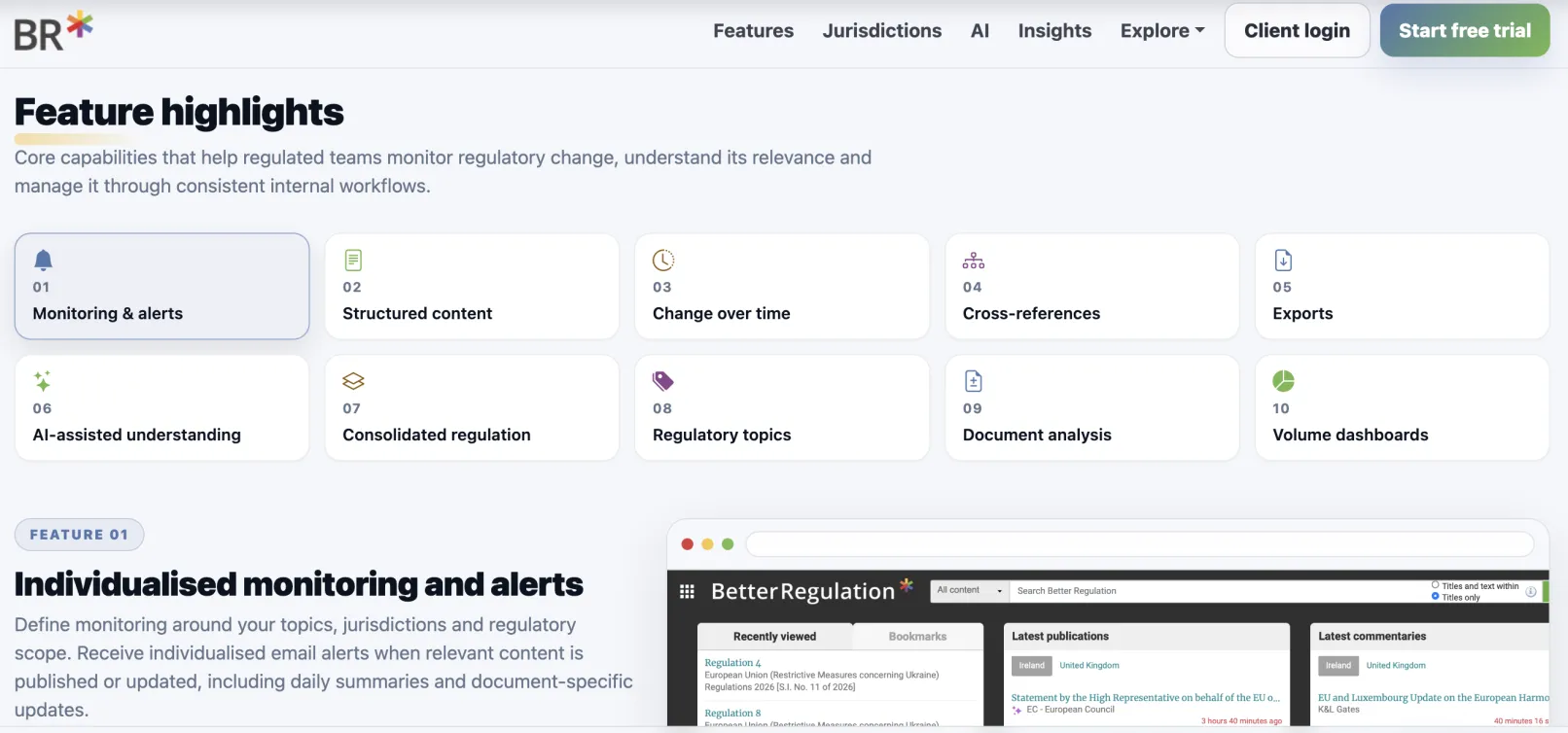Click the Client login button
Image resolution: width=1568 pixels, height=733 pixels.
pyautogui.click(x=1297, y=30)
